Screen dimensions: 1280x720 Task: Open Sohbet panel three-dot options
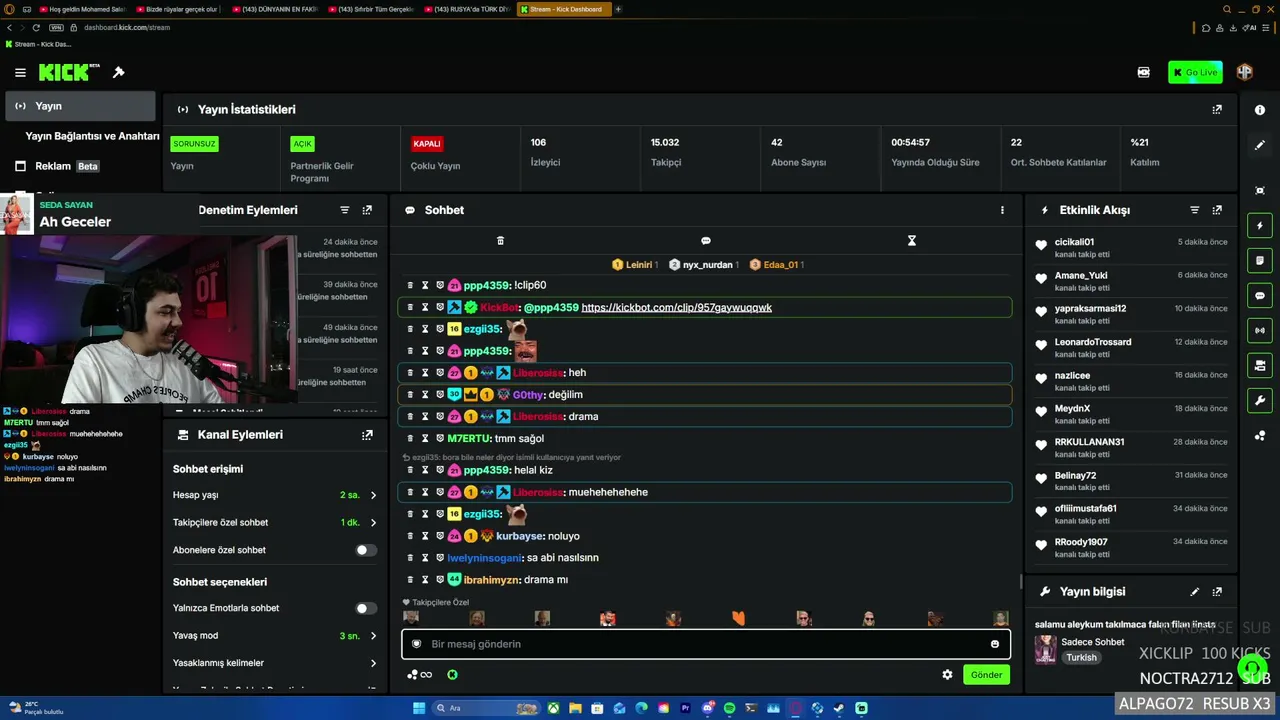coord(1002,210)
